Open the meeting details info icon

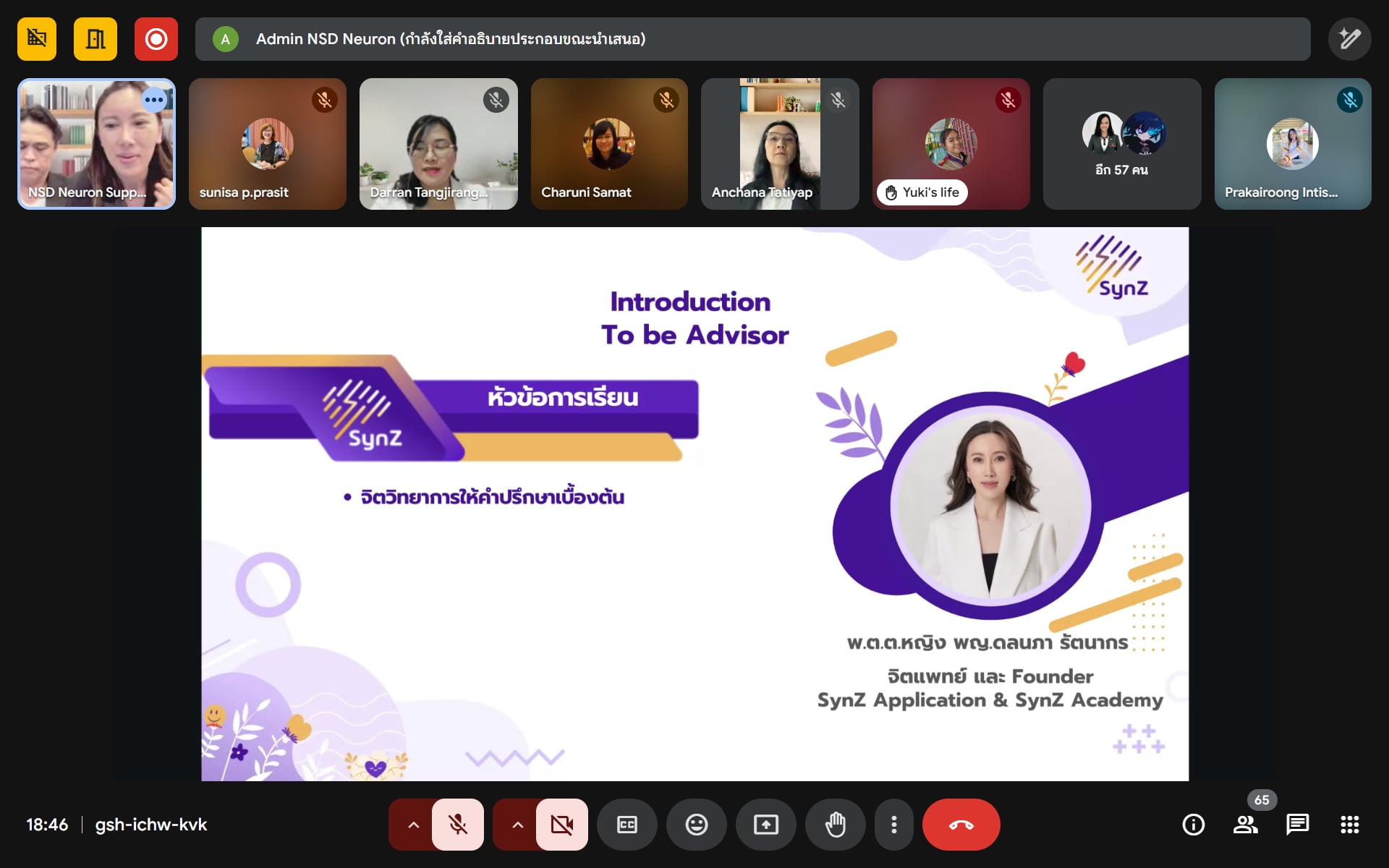[1194, 825]
